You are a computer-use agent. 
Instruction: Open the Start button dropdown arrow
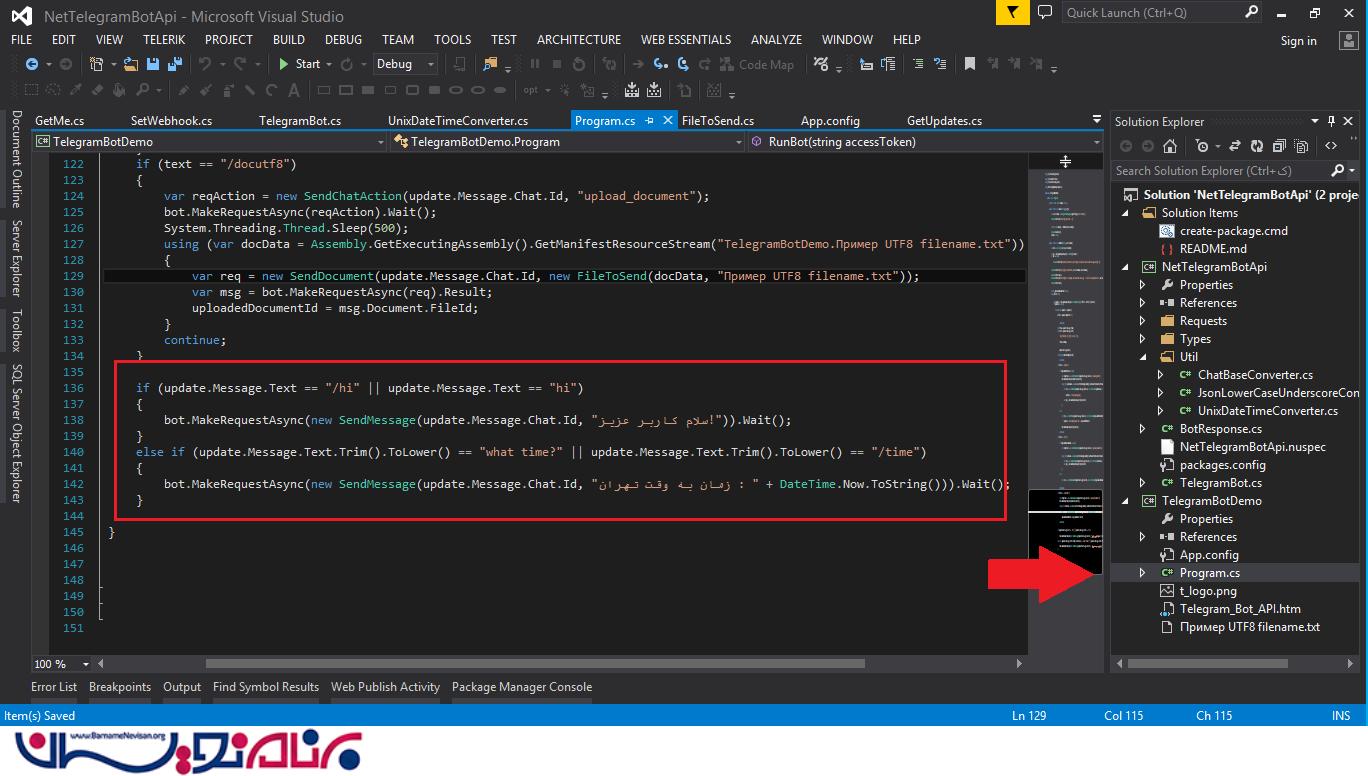pos(329,64)
